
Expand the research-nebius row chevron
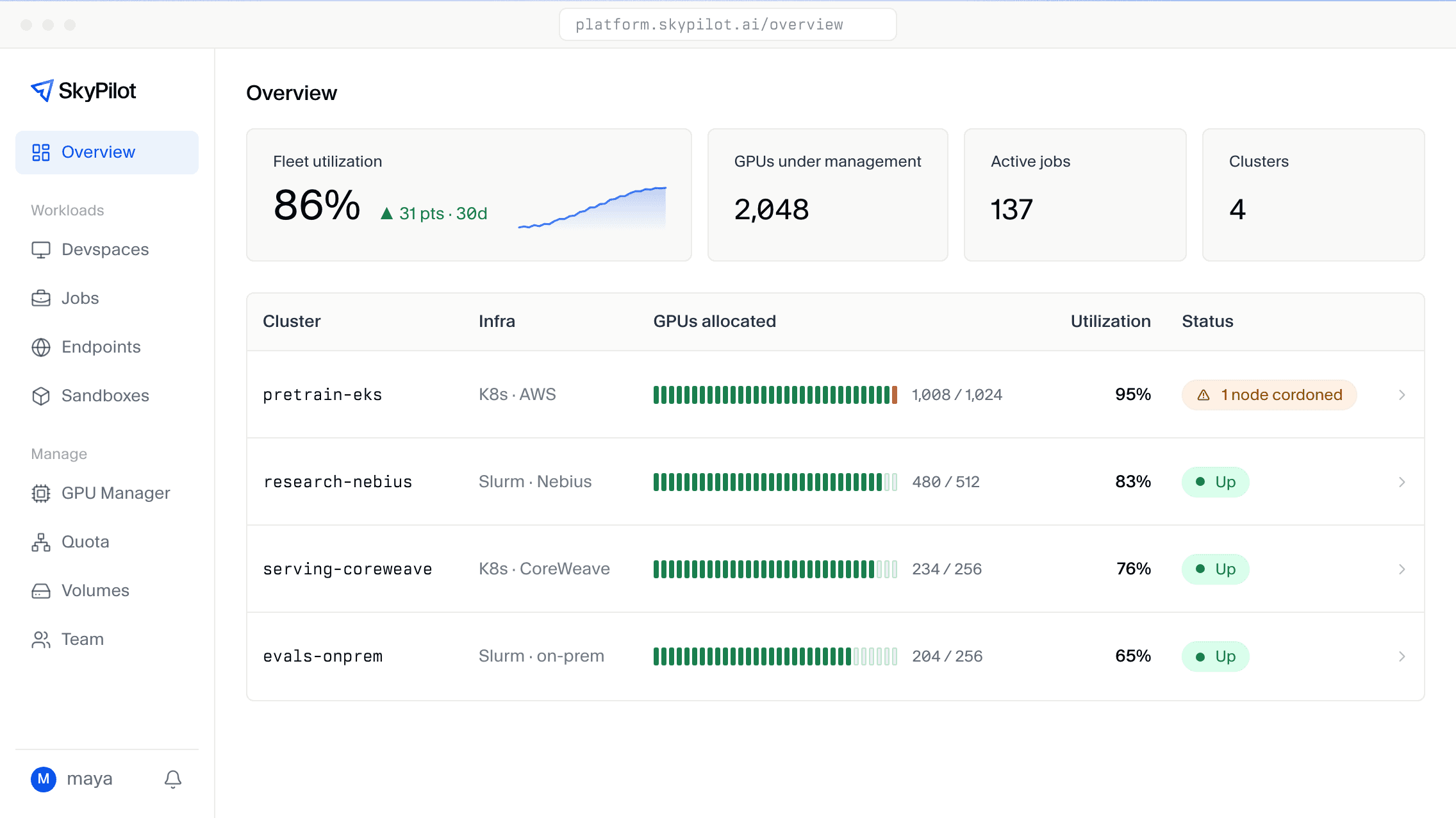coord(1402,482)
